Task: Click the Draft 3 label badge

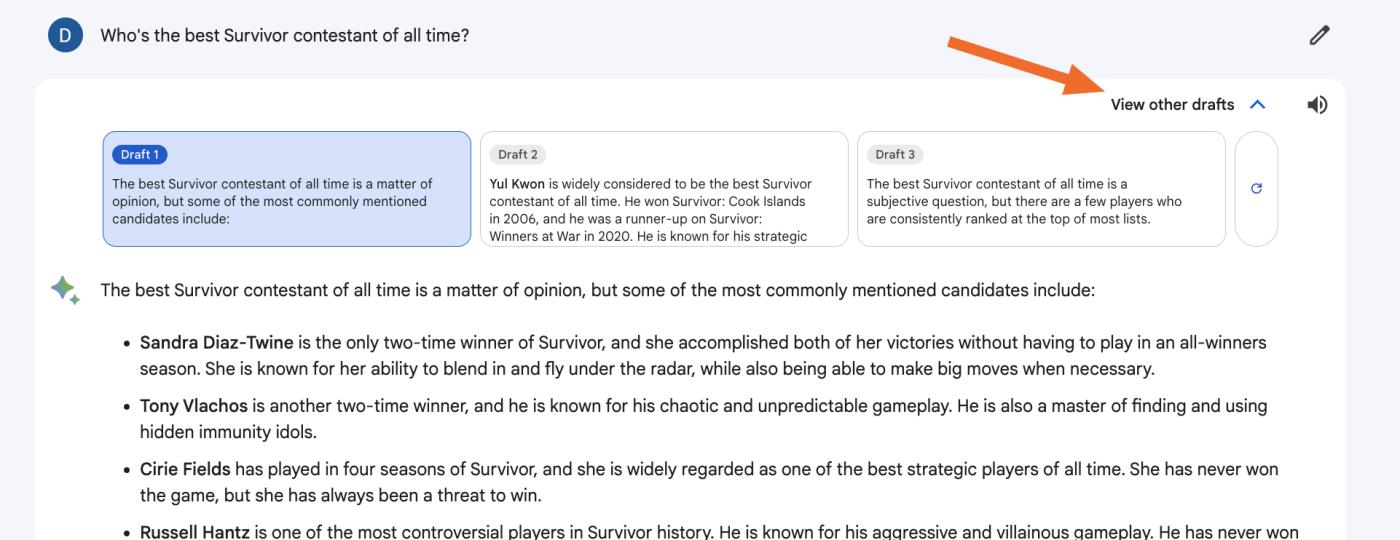Action: pyautogui.click(x=895, y=154)
